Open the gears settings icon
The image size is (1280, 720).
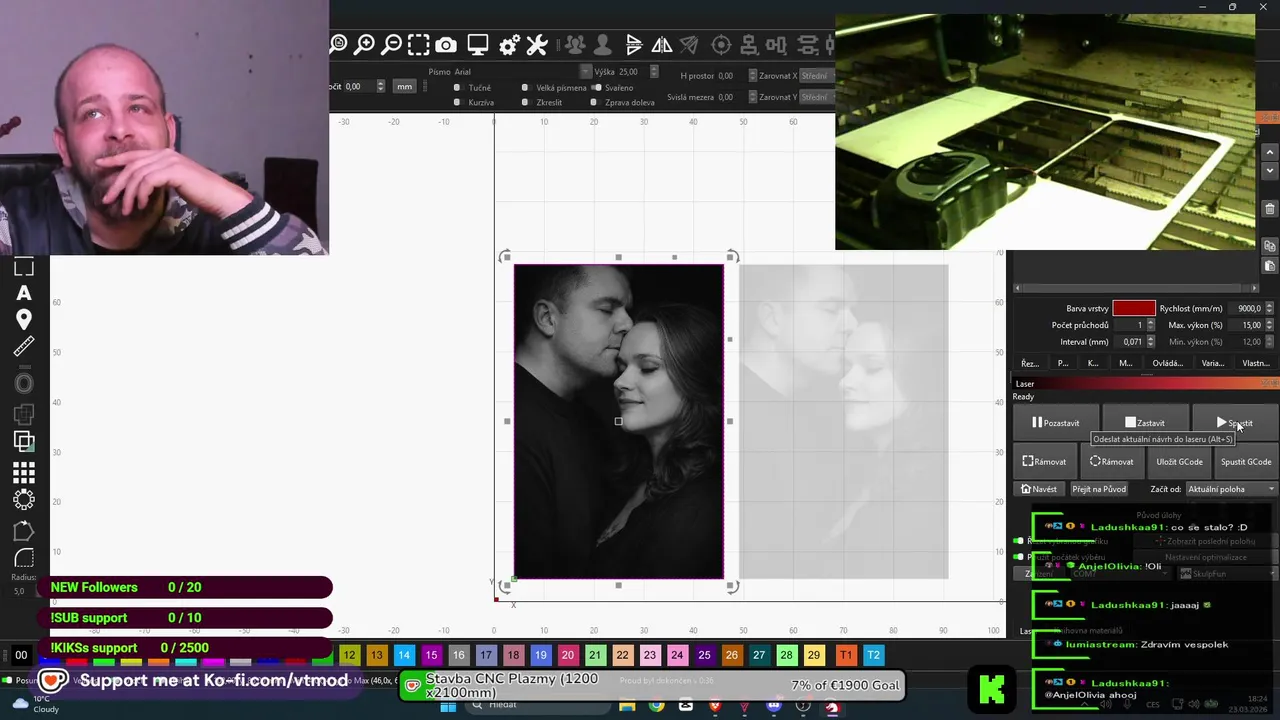point(509,44)
